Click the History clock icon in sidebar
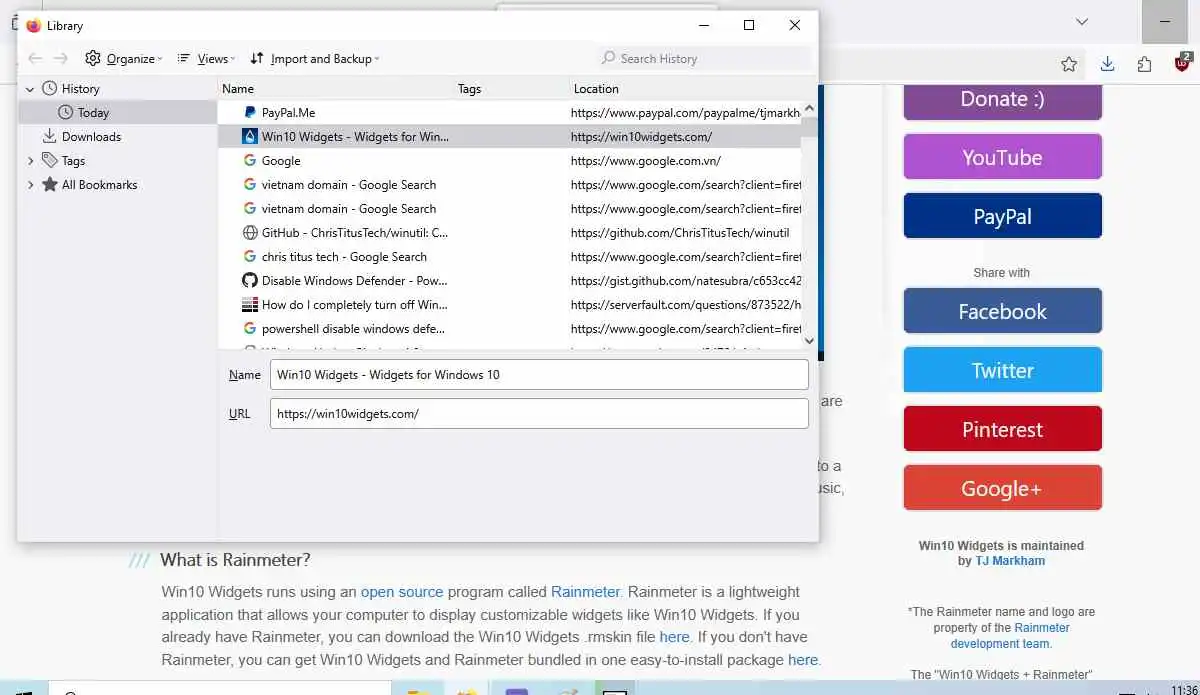Image resolution: width=1200 pixels, height=695 pixels. pyautogui.click(x=49, y=89)
